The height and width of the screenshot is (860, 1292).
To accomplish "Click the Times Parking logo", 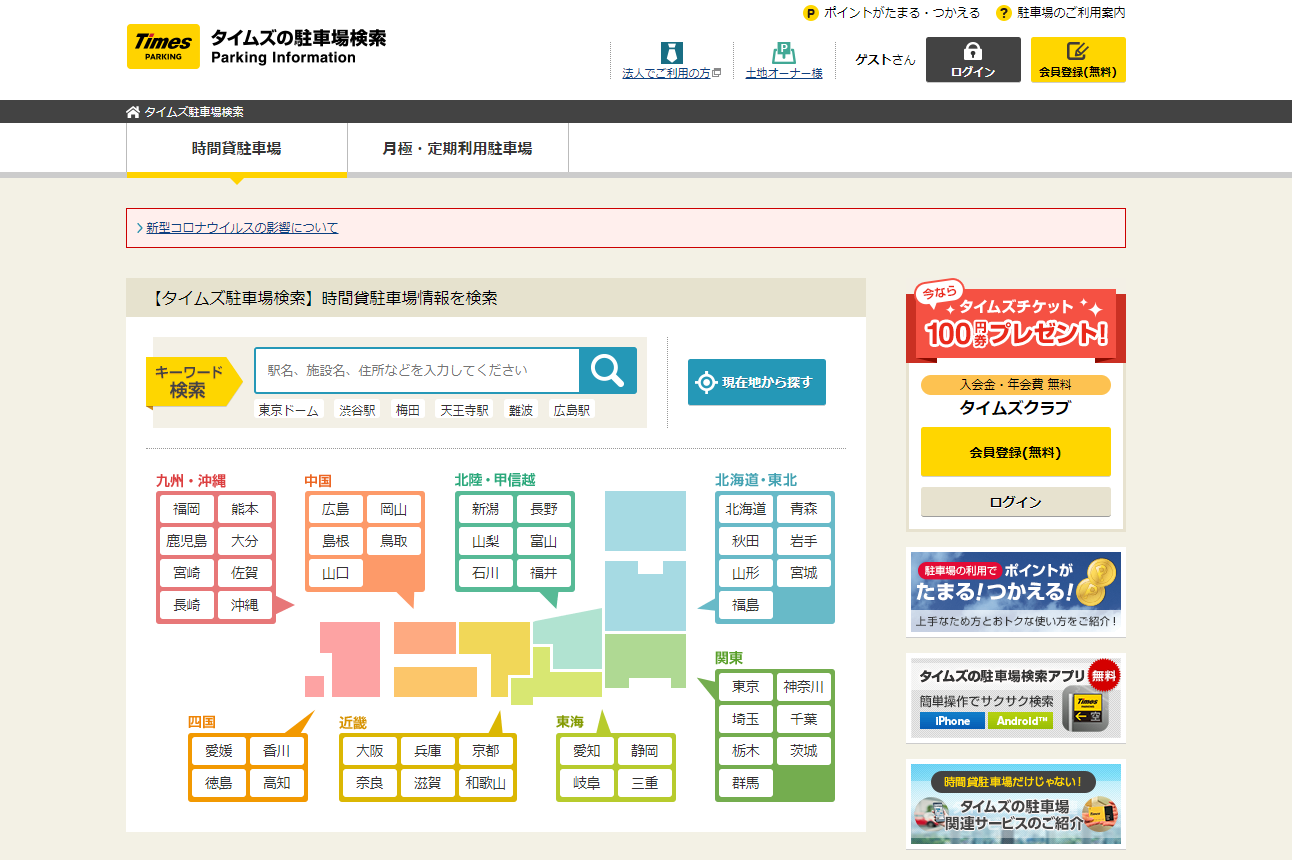I will pos(163,46).
